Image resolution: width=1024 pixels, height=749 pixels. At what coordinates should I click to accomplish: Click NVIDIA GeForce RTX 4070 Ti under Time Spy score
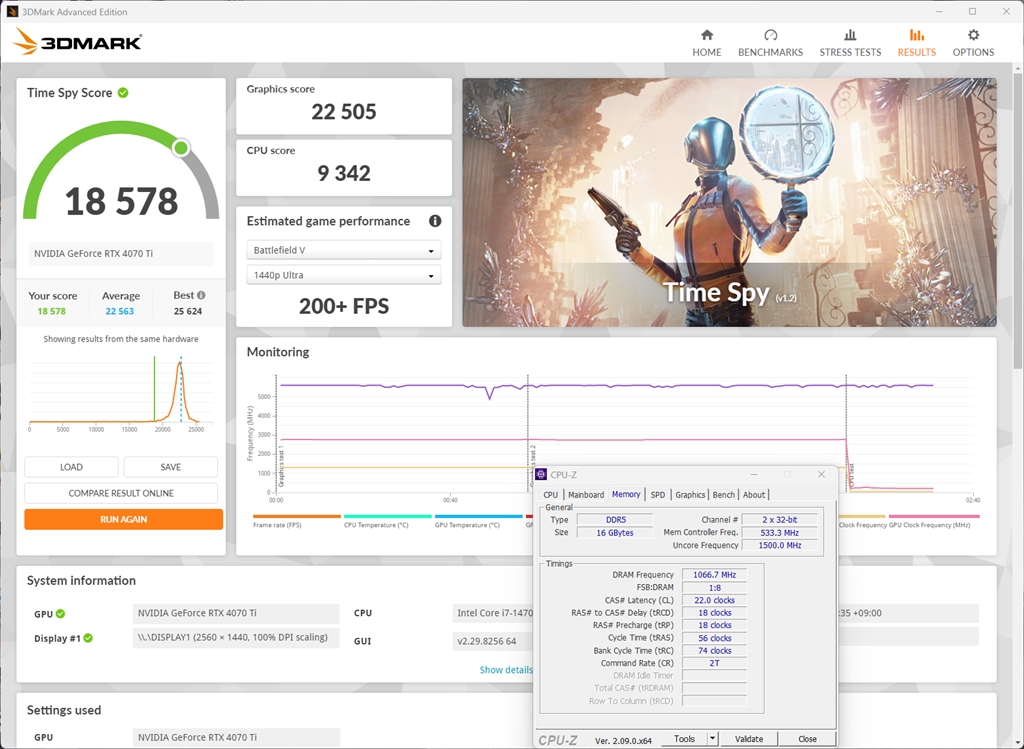click(121, 253)
